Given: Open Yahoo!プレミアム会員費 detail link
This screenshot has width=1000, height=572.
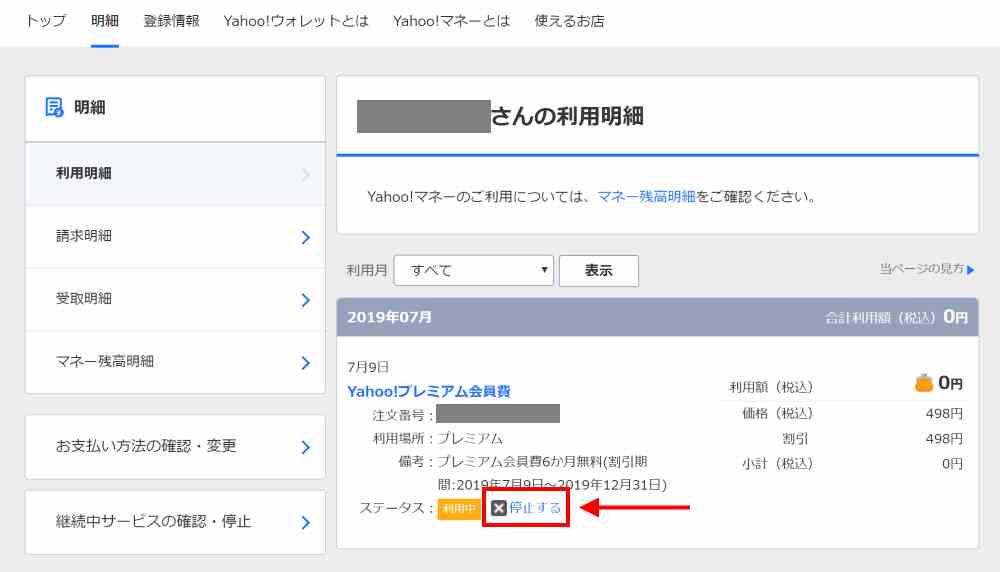Looking at the screenshot, I should pyautogui.click(x=429, y=391).
